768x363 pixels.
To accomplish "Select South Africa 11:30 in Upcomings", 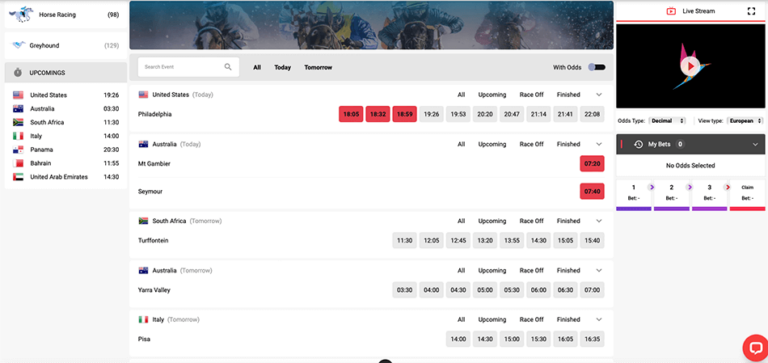I will 66,122.
